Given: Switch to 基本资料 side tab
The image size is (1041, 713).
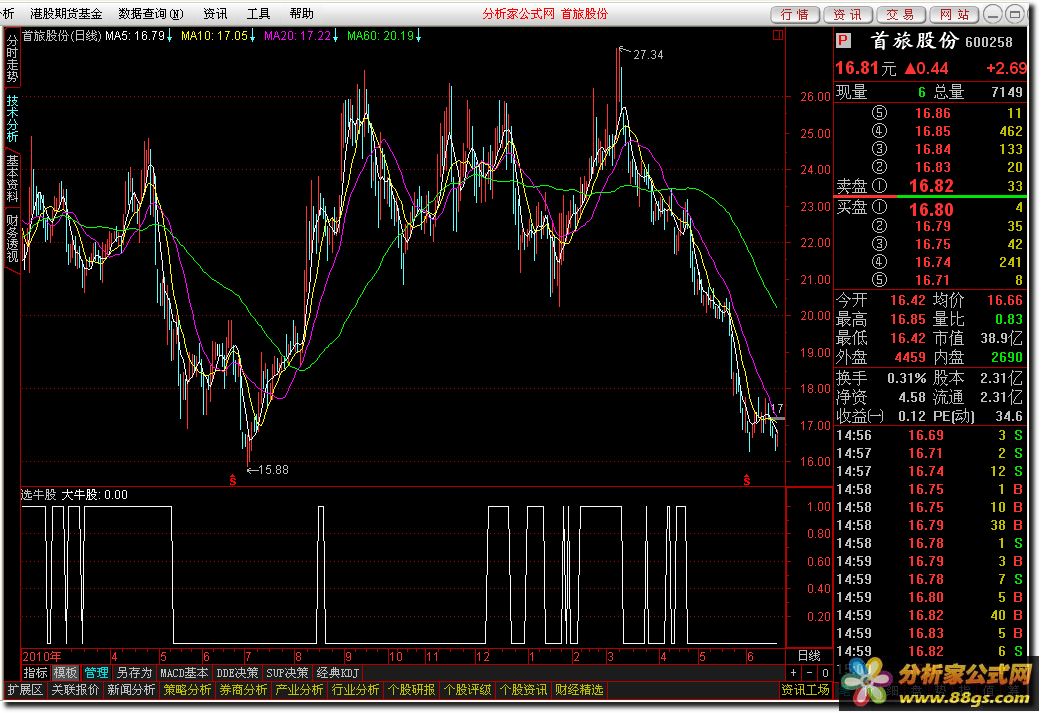Looking at the screenshot, I should pyautogui.click(x=12, y=178).
